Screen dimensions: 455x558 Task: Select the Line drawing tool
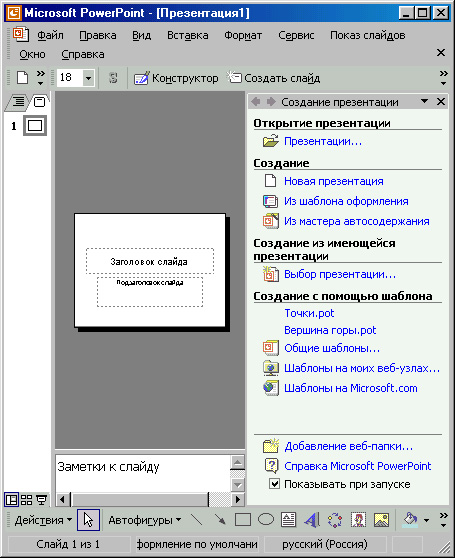[x=196, y=520]
